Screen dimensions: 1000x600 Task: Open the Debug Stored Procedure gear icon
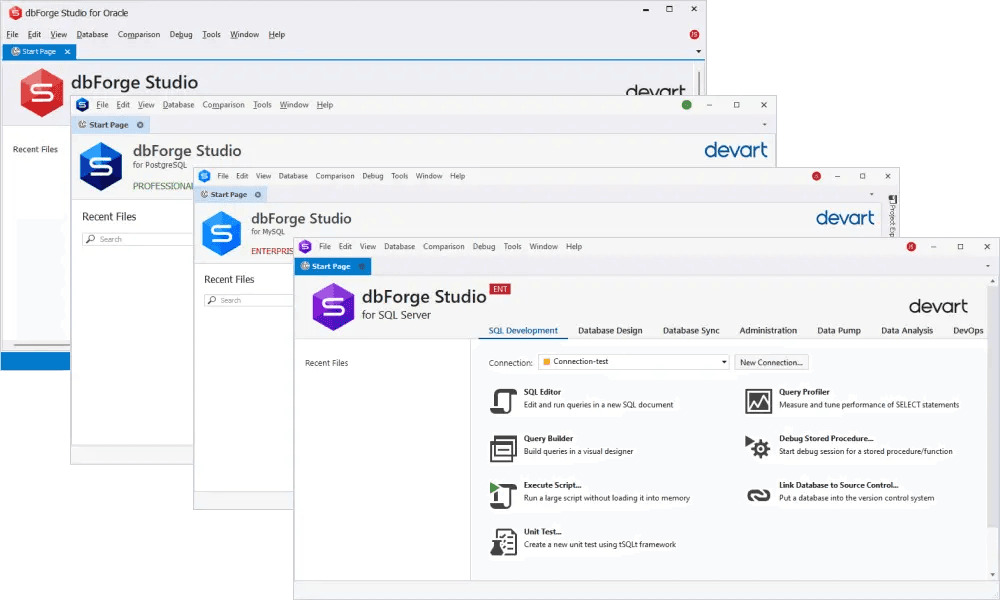pos(759,447)
